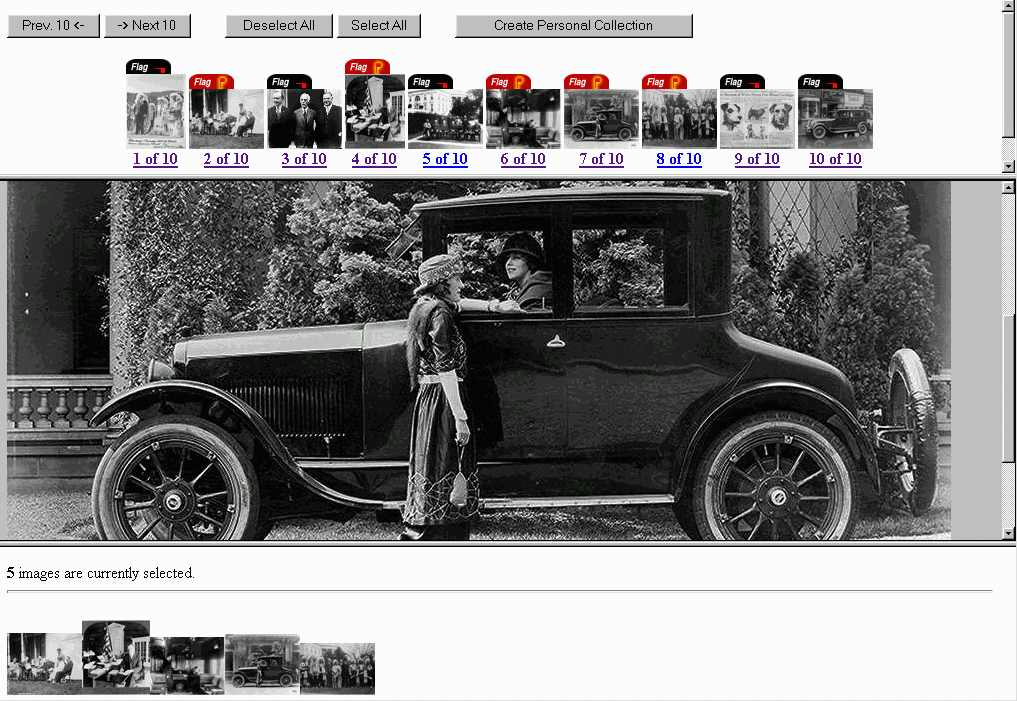Click scroll-down arrow of thumbnail strip pane
This screenshot has width=1017, height=701.
click(x=1008, y=166)
